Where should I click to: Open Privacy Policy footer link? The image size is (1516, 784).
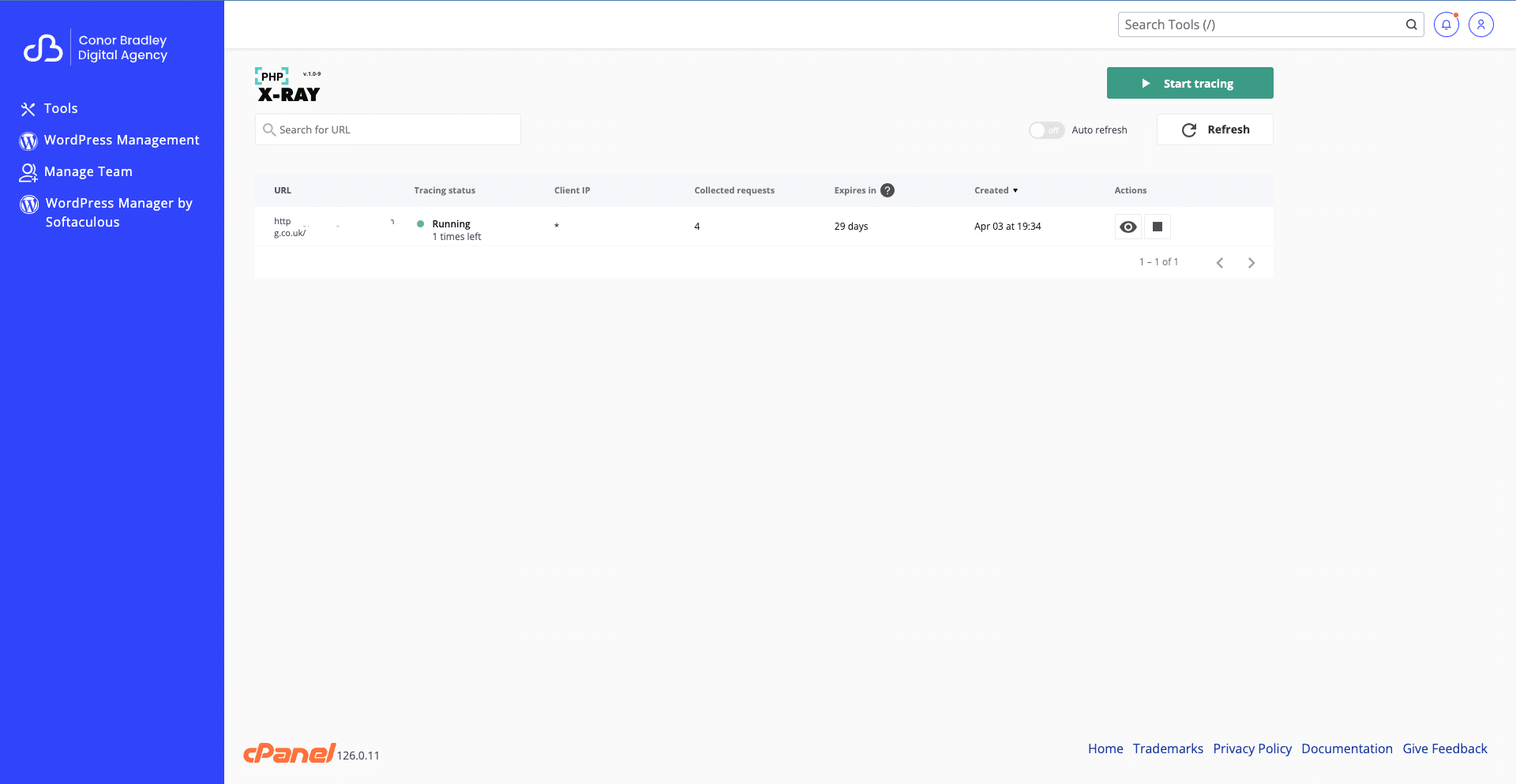(x=1252, y=748)
